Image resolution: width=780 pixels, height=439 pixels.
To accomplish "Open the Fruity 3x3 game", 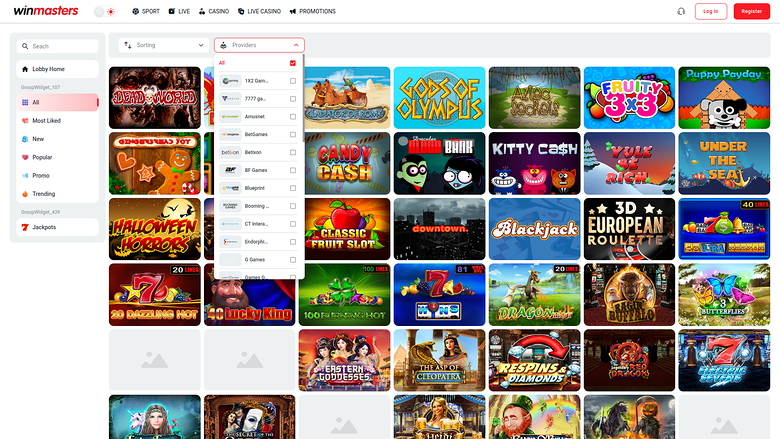I will [x=629, y=98].
